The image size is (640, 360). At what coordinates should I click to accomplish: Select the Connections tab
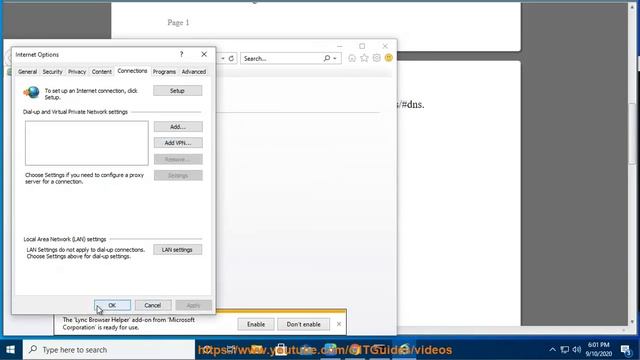(132, 71)
